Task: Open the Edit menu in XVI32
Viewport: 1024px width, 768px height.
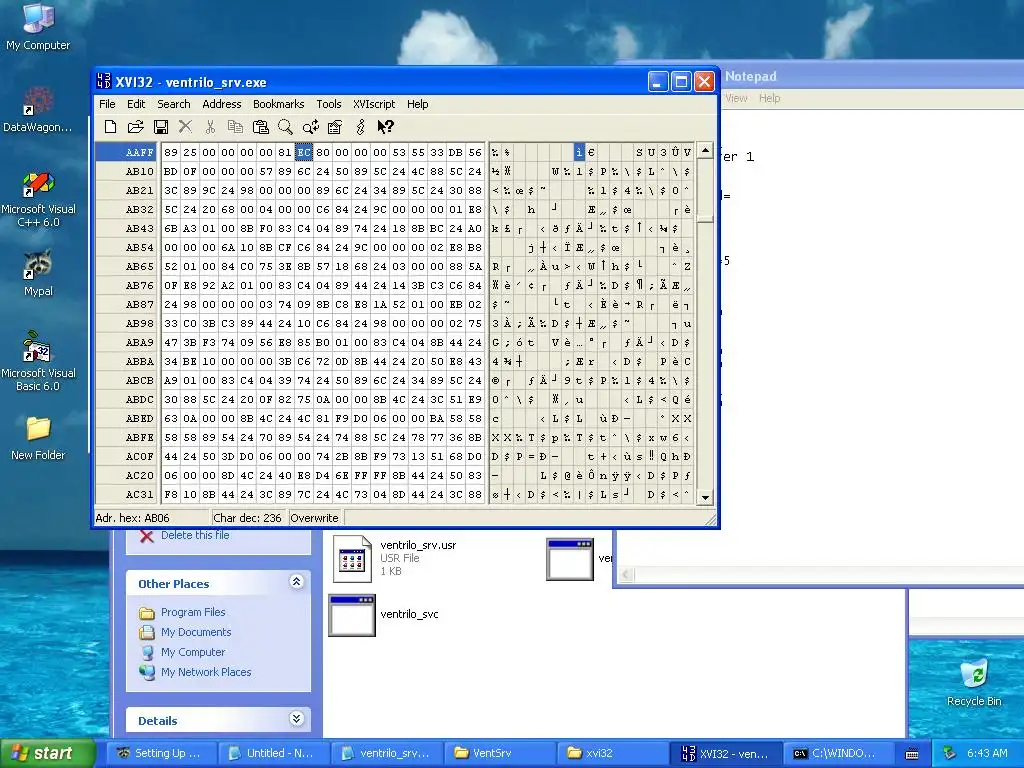Action: point(136,104)
